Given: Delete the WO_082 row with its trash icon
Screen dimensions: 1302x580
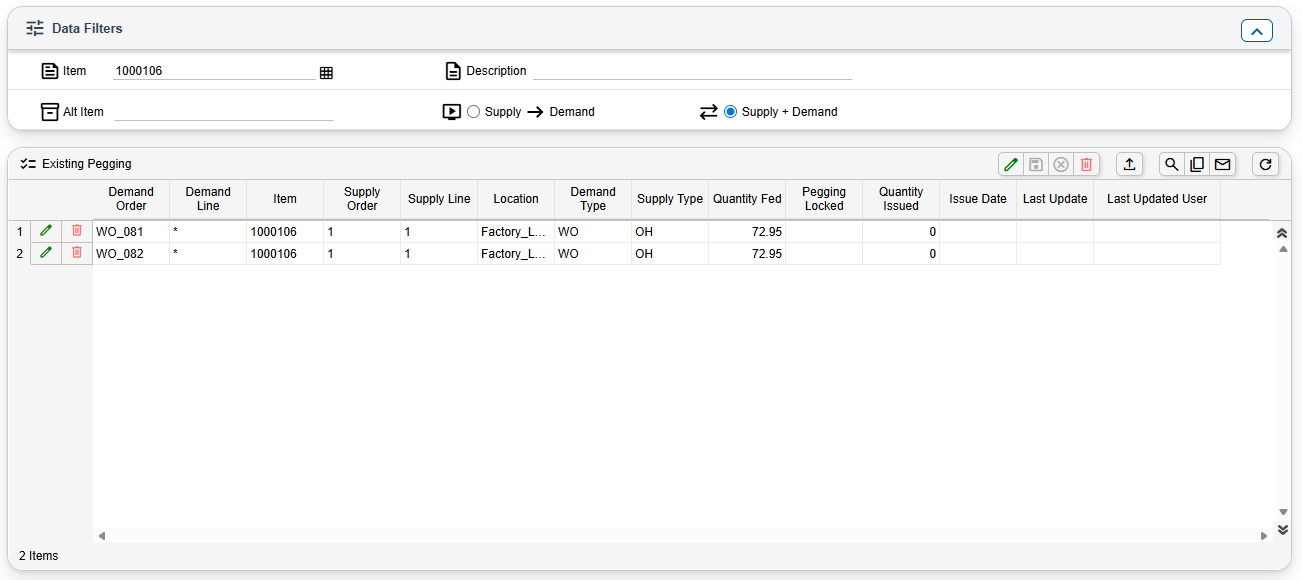Looking at the screenshot, I should point(77,253).
